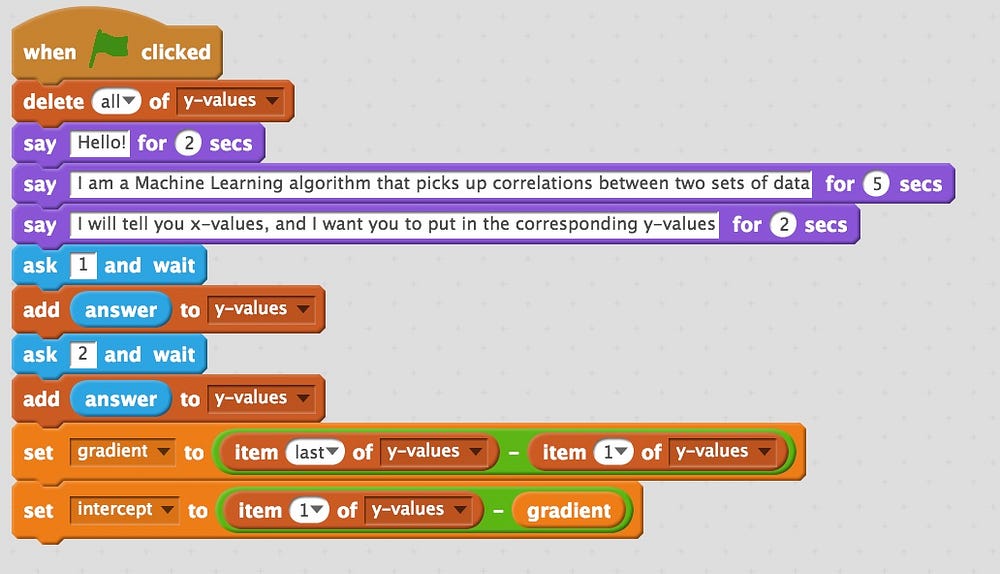Edit the Machine Learning algorithm message text

(x=440, y=184)
